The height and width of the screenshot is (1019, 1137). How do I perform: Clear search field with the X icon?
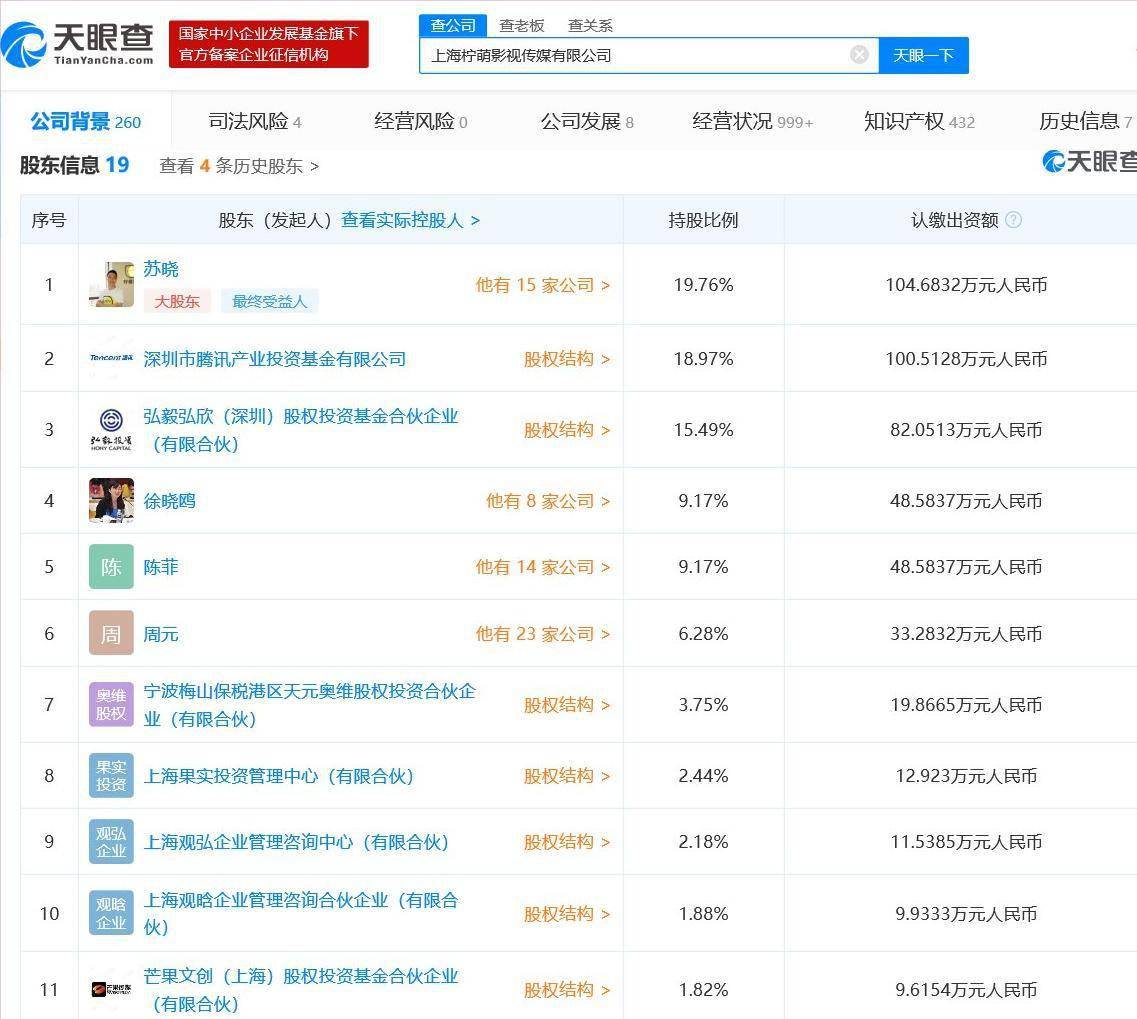click(x=859, y=55)
